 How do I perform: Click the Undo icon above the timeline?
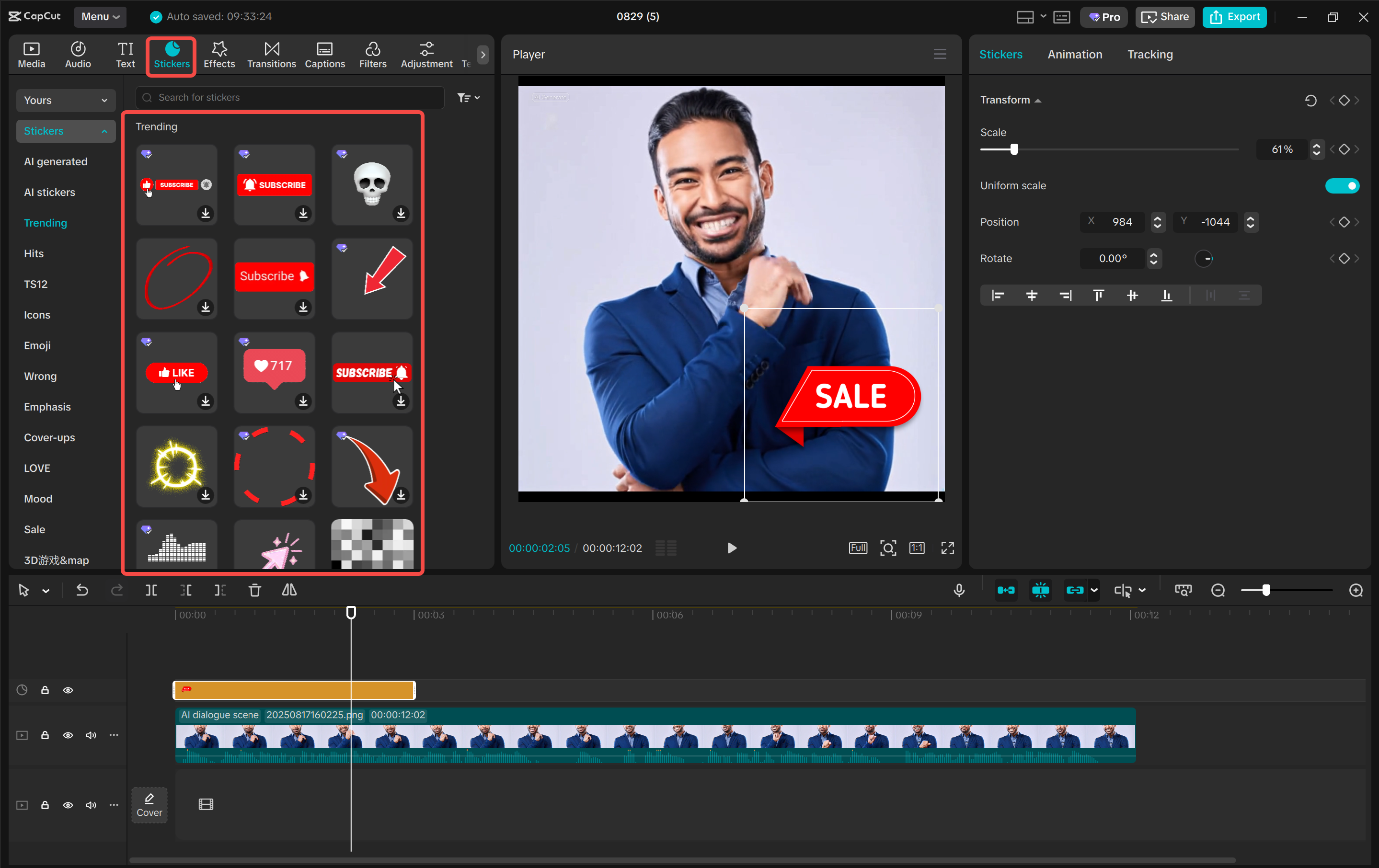tap(82, 590)
